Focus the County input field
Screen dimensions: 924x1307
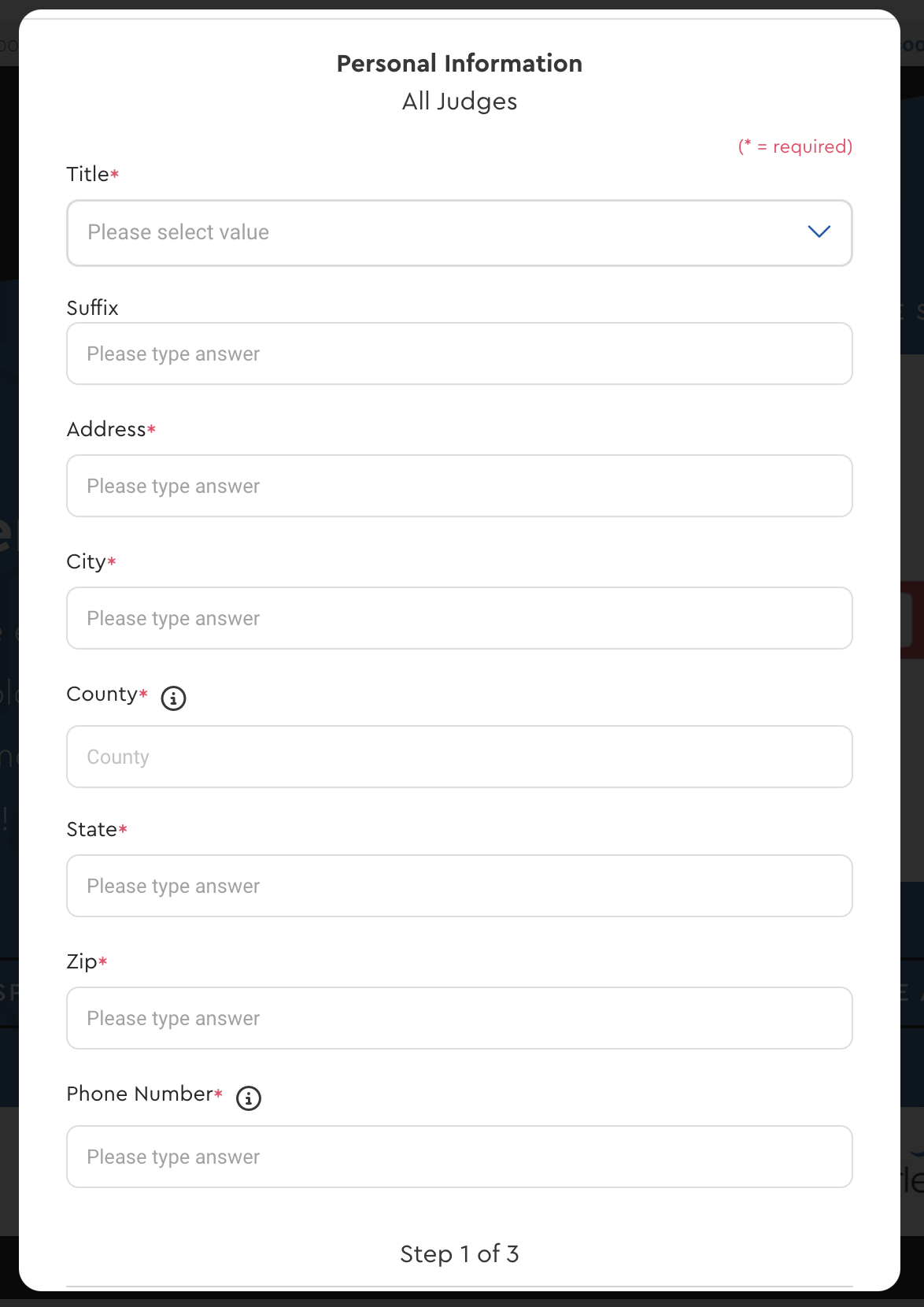[x=460, y=757]
